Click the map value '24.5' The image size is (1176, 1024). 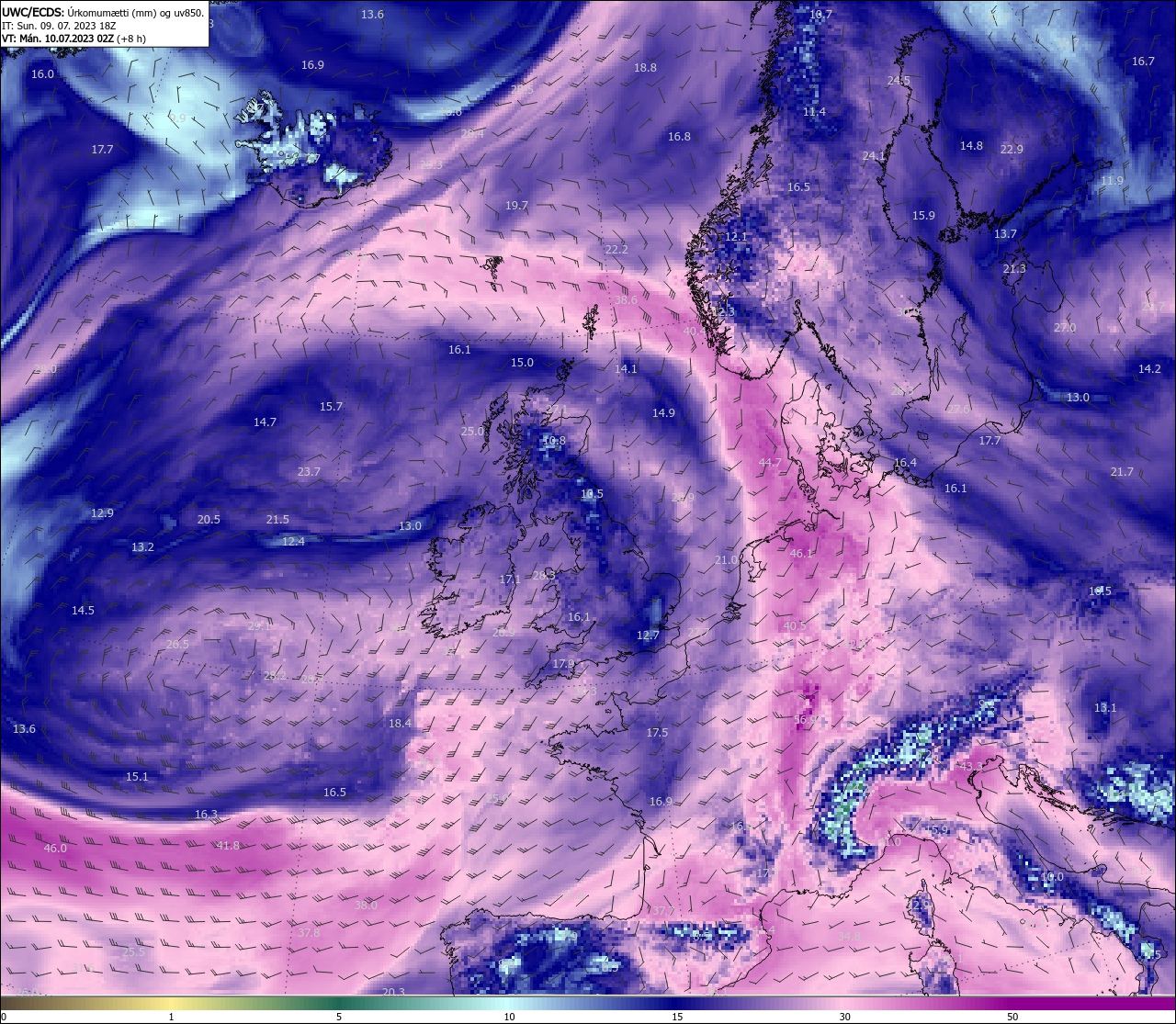[899, 80]
